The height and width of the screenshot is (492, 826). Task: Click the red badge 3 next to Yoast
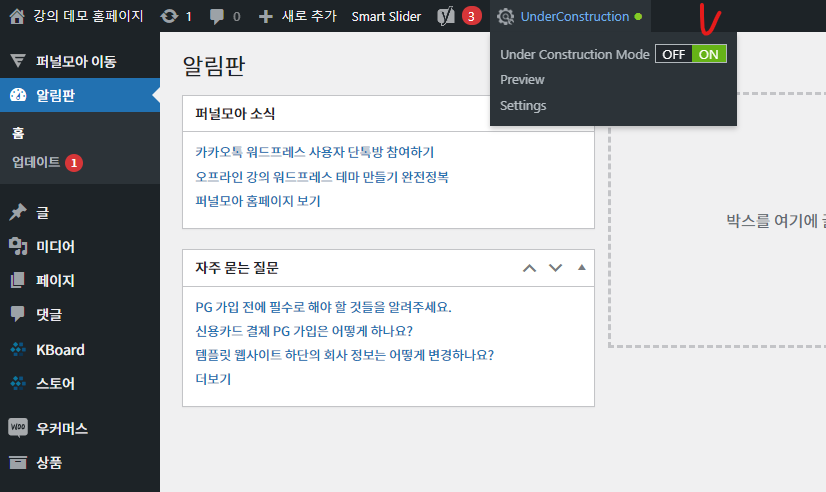471,16
